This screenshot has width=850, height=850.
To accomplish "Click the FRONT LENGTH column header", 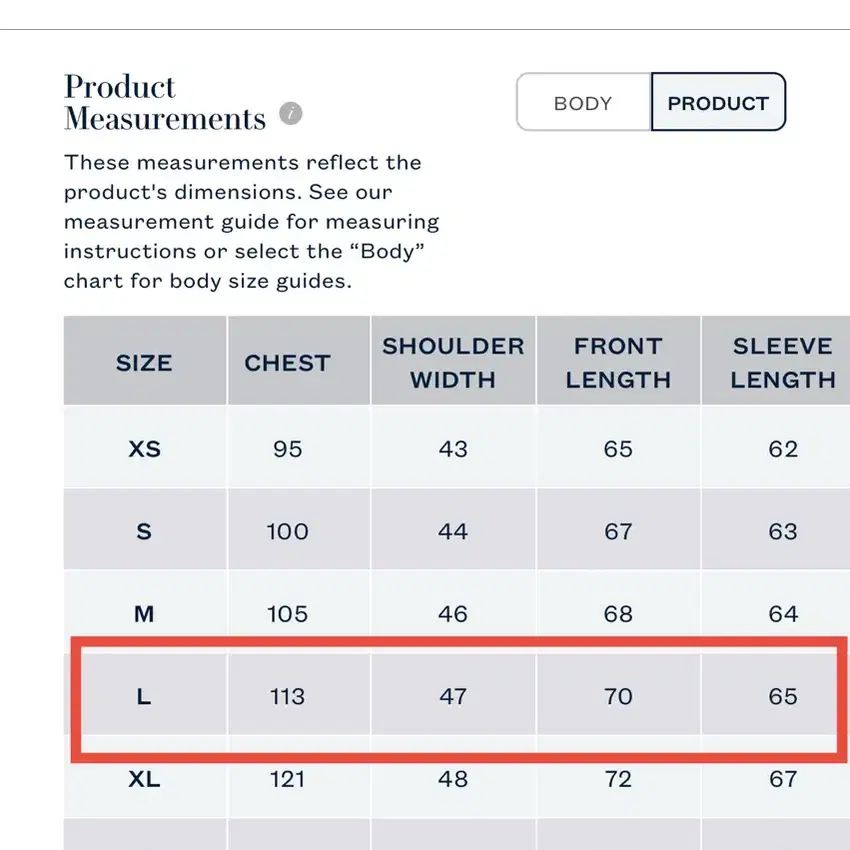I will click(619, 361).
